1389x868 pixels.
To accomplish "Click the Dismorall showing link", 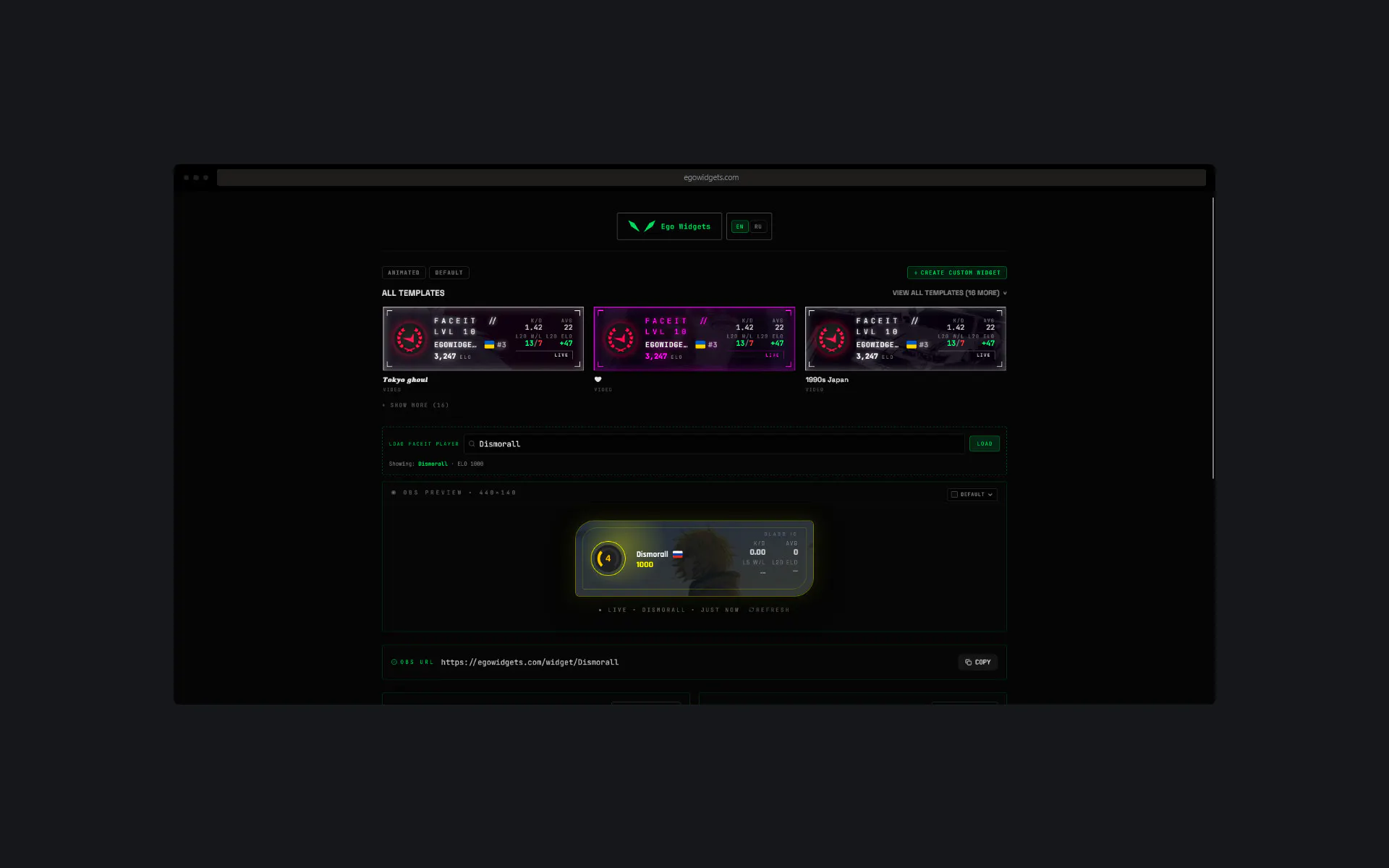I will pos(433,464).
